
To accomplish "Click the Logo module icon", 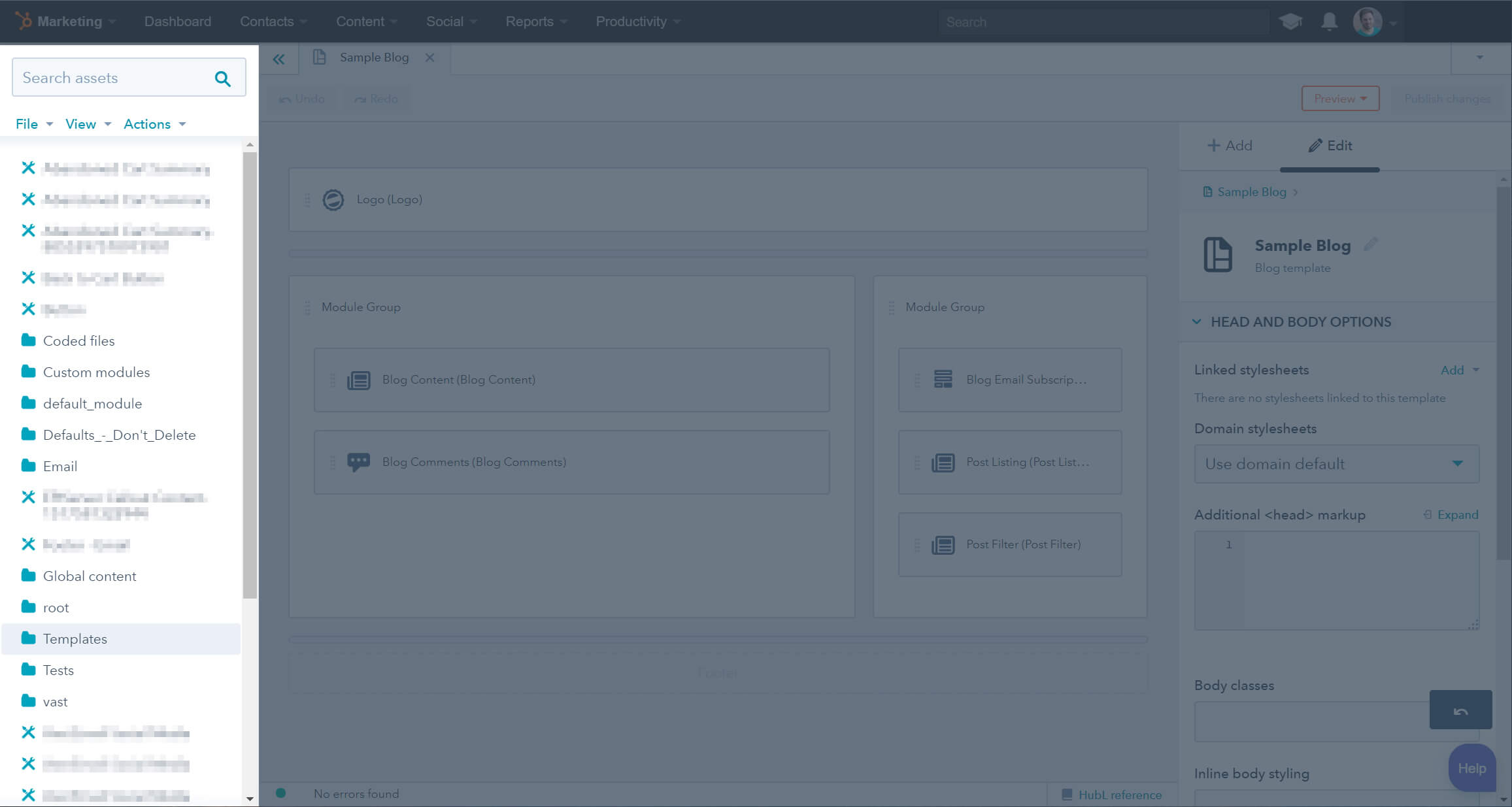I will (x=333, y=200).
